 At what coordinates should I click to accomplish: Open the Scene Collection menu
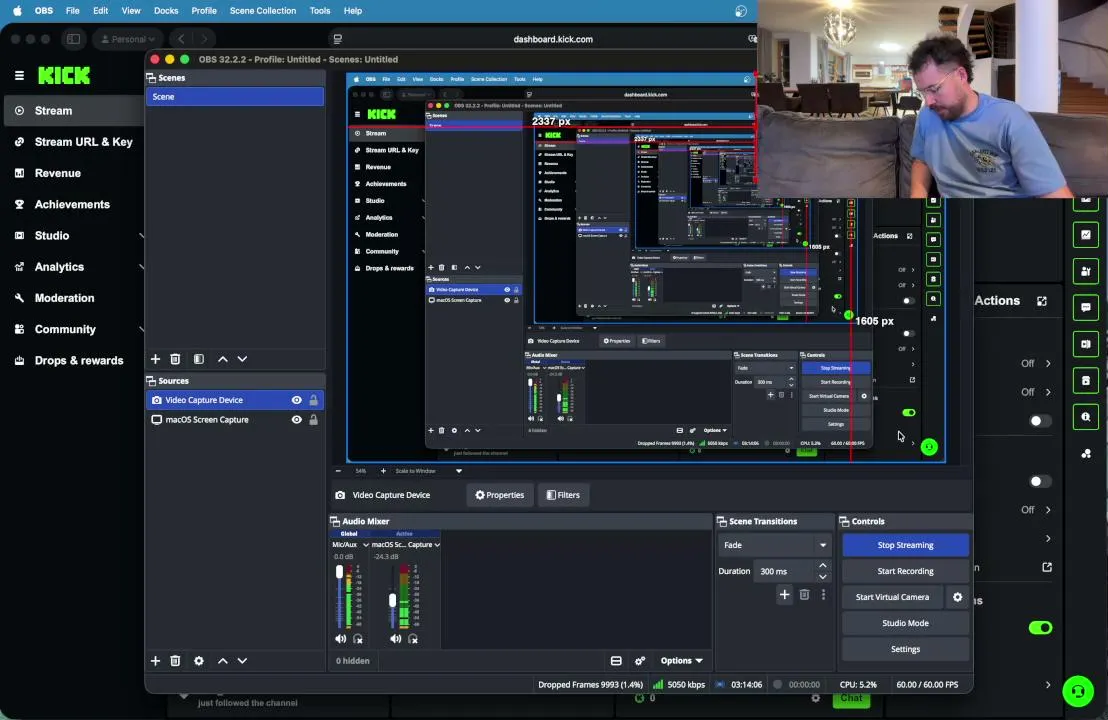click(263, 11)
